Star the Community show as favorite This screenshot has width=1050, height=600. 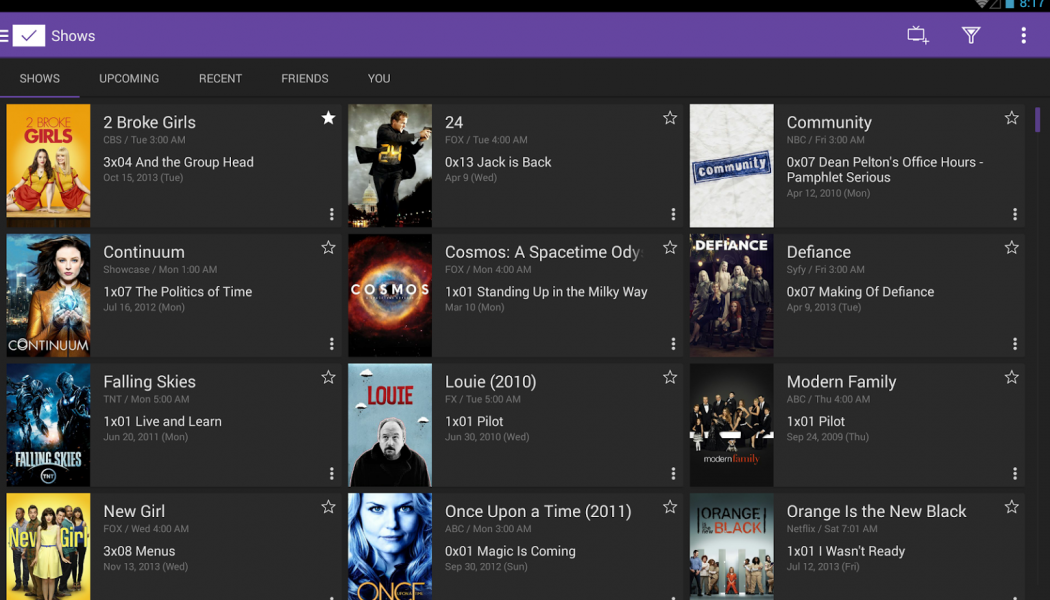click(1011, 118)
